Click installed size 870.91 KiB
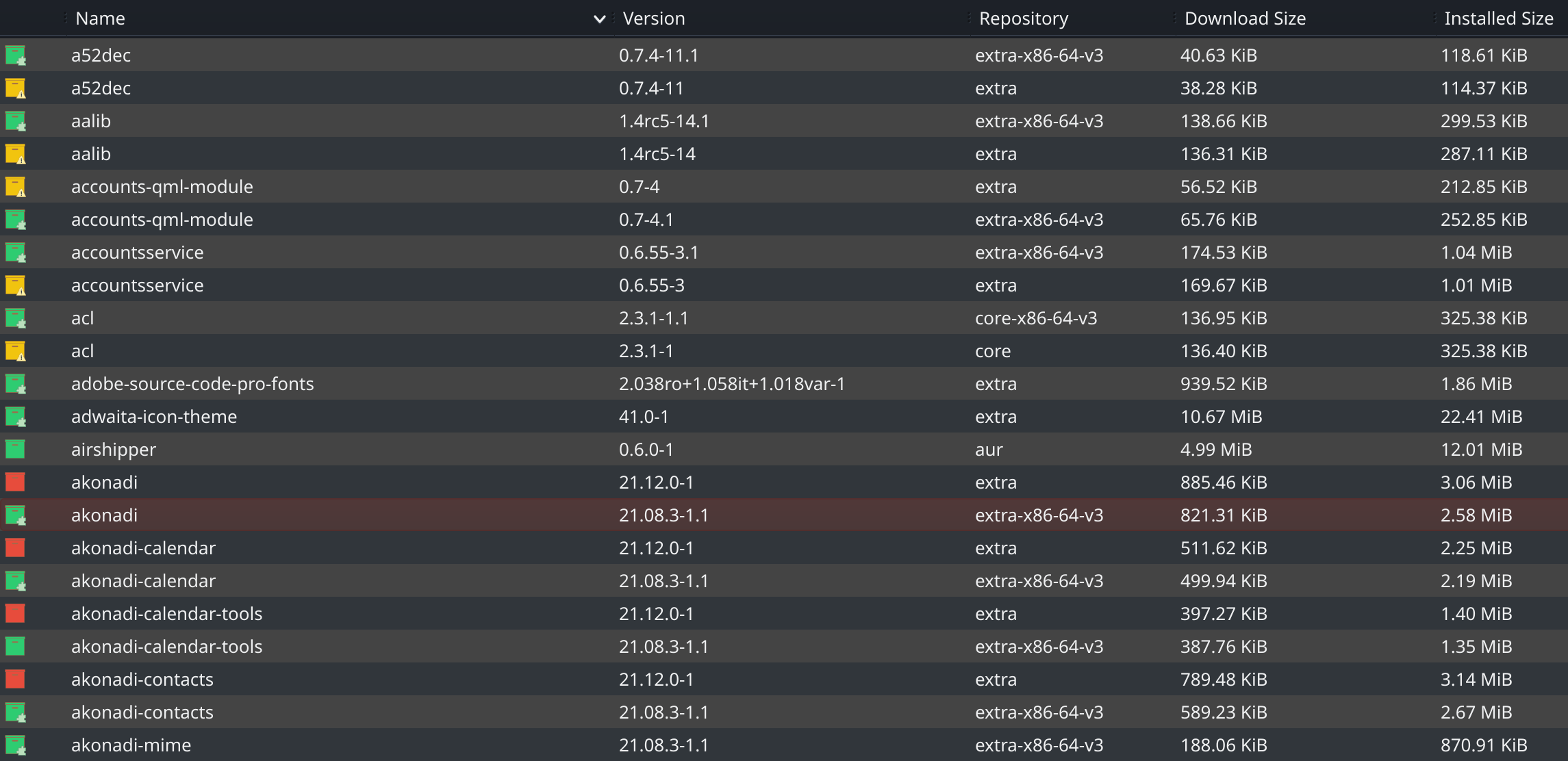Image resolution: width=1568 pixels, height=761 pixels. (x=1484, y=745)
